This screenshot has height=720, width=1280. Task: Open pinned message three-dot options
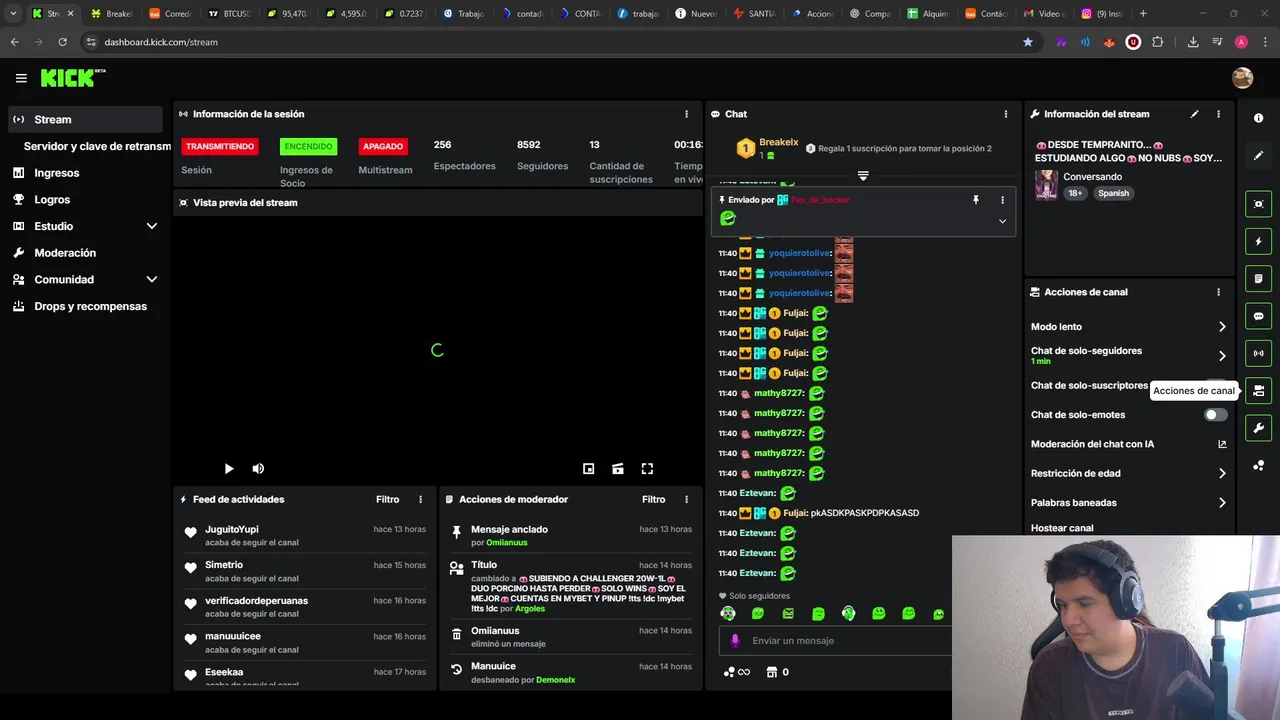tap(1002, 200)
